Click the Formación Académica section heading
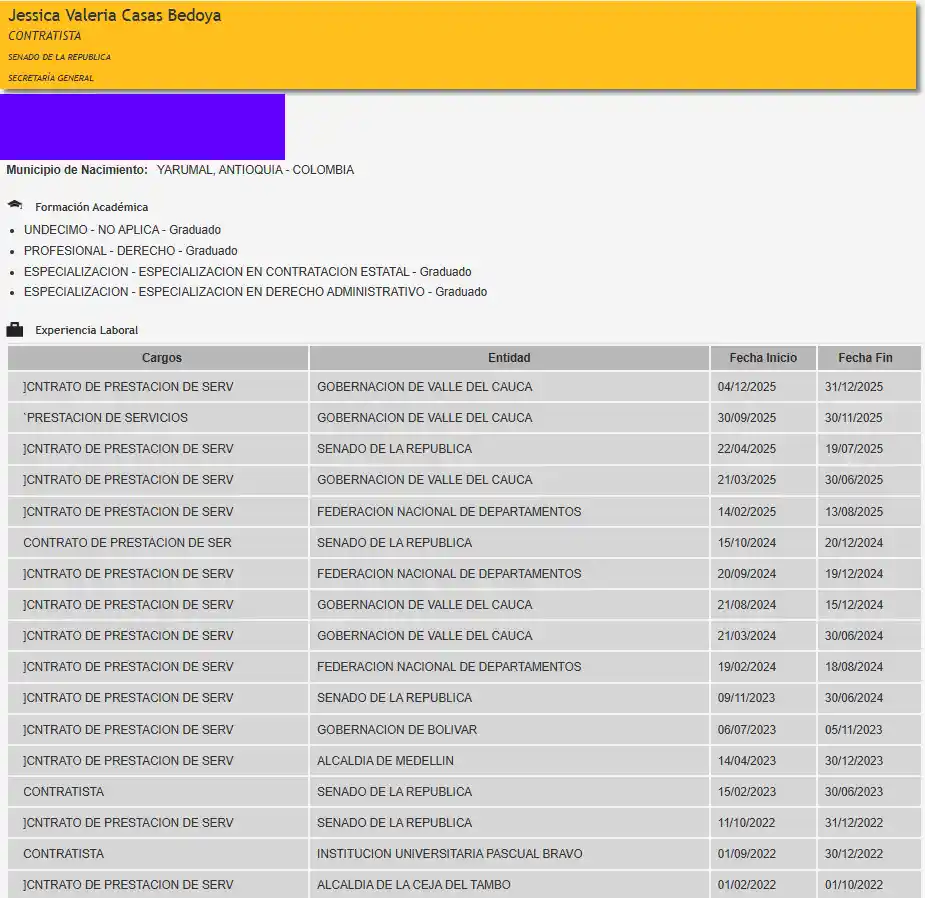Image resolution: width=925 pixels, height=898 pixels. point(91,207)
